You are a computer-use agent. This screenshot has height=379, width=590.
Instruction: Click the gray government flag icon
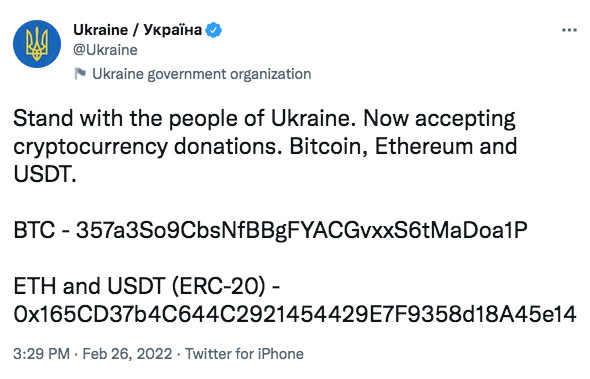point(80,73)
